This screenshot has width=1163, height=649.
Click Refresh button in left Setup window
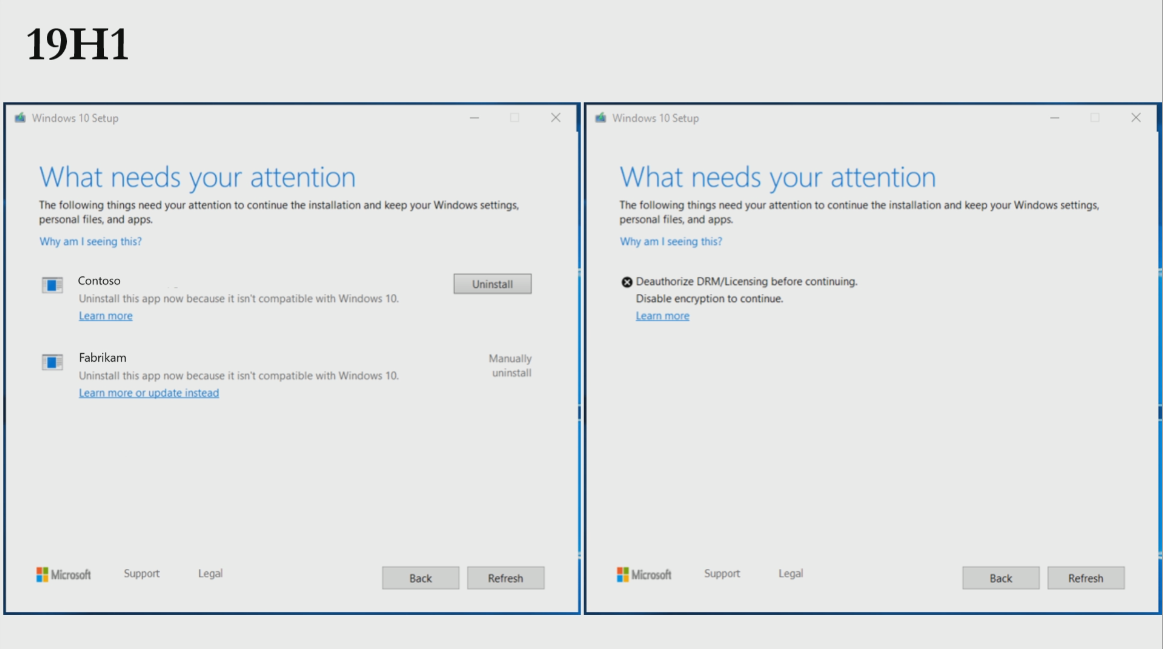point(506,578)
